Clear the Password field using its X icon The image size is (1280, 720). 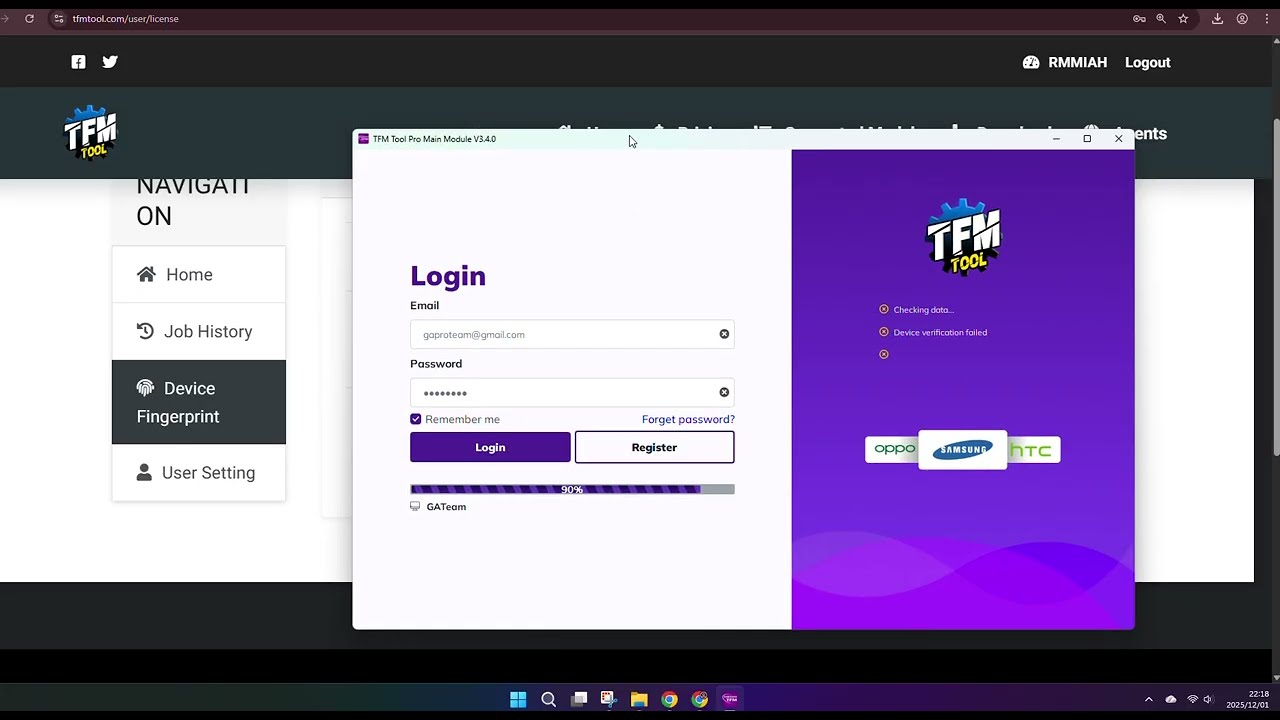click(x=724, y=392)
